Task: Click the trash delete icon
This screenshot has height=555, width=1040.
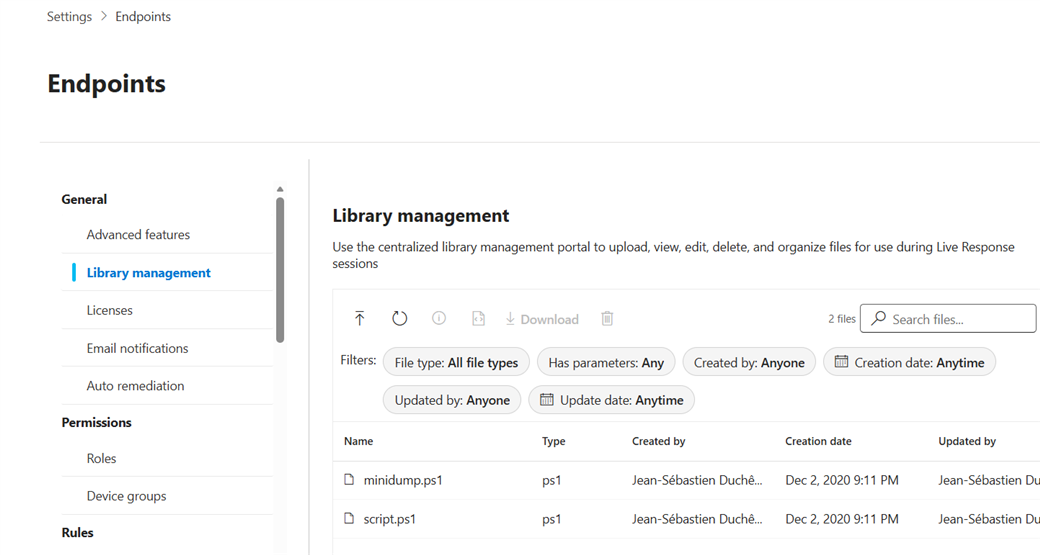Action: (x=607, y=319)
